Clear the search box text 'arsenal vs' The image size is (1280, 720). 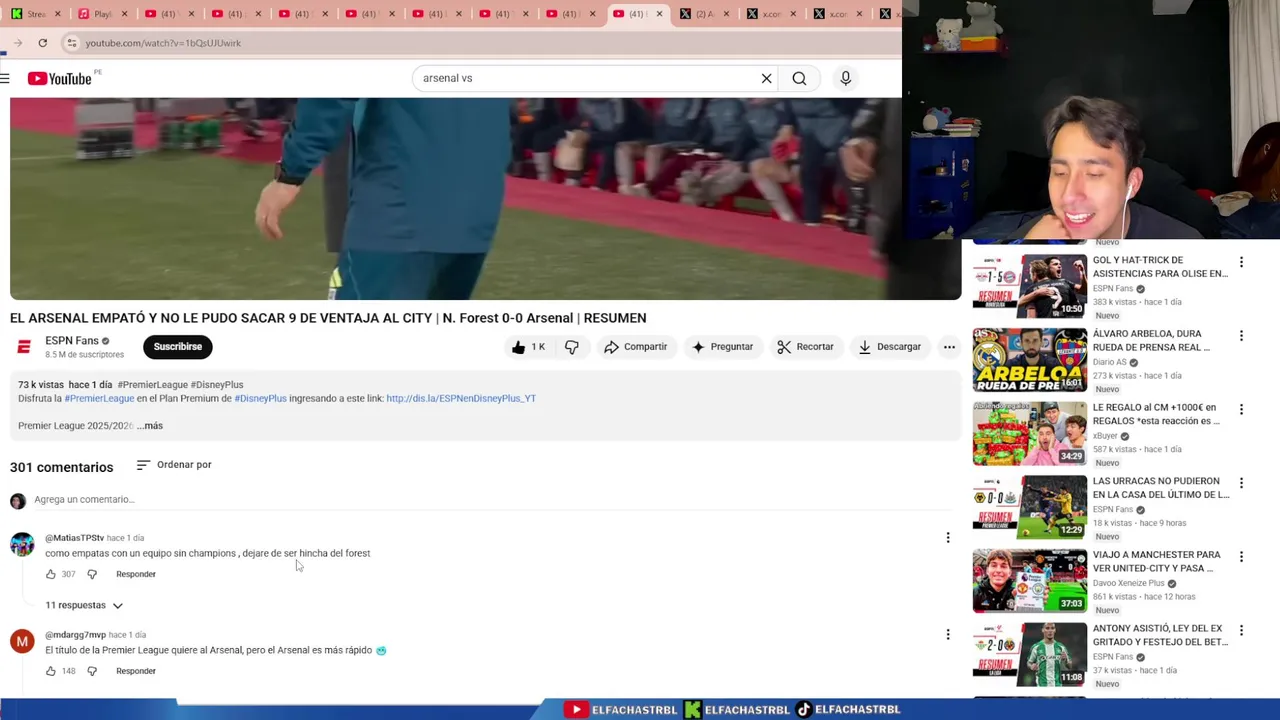[x=766, y=78]
